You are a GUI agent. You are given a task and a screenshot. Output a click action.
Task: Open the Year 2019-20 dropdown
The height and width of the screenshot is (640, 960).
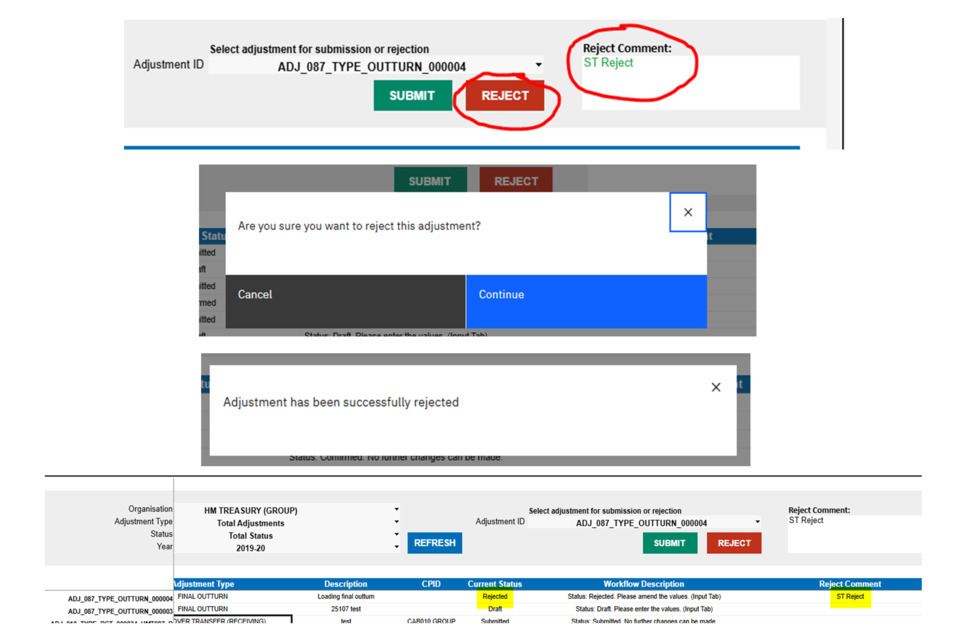tap(397, 549)
